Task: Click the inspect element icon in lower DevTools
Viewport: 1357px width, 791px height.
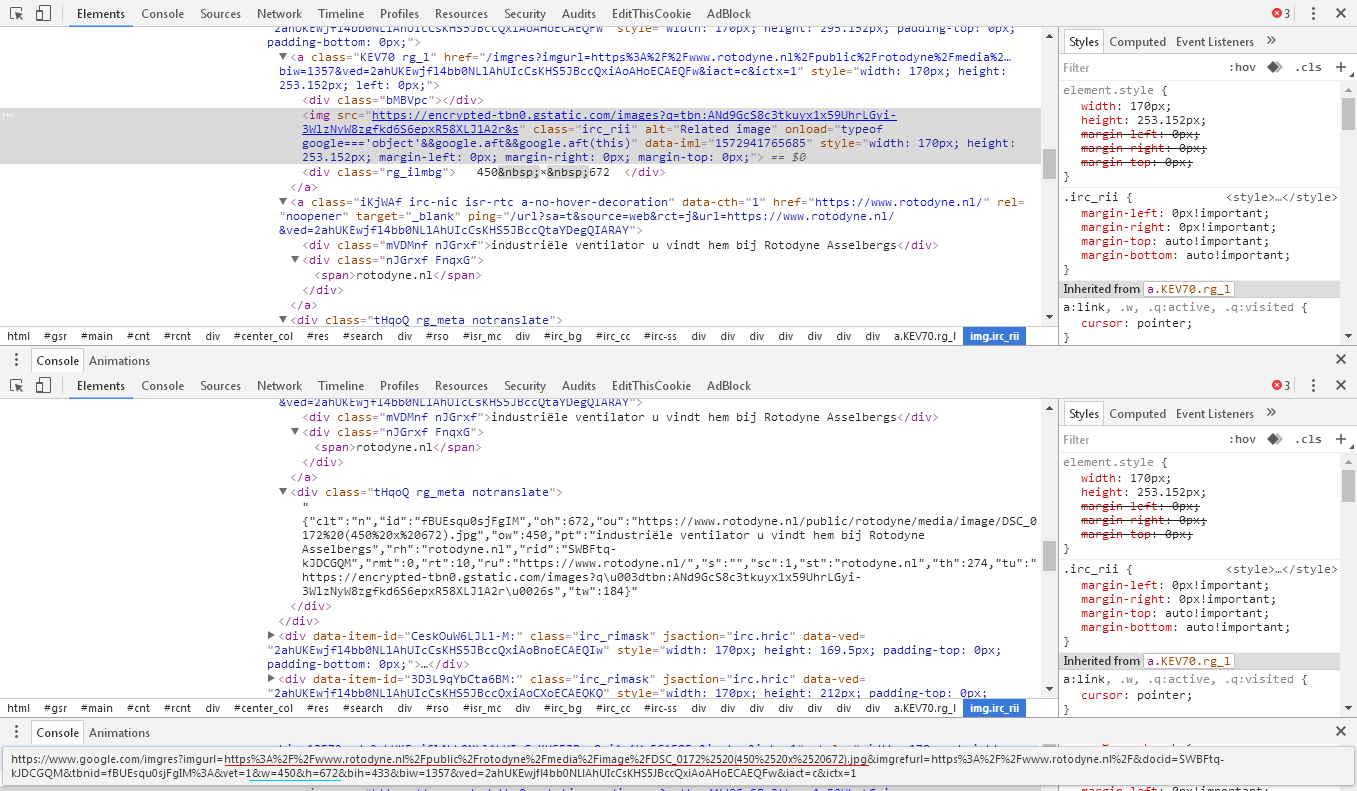Action: coord(17,385)
